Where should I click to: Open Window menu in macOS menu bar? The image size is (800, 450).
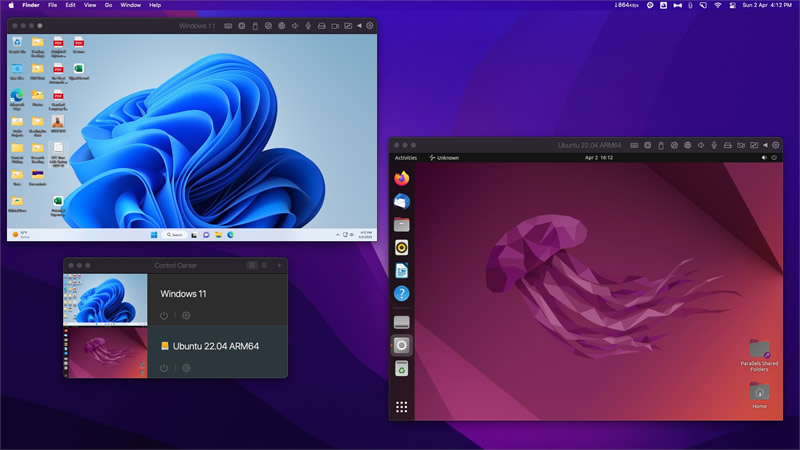[131, 5]
